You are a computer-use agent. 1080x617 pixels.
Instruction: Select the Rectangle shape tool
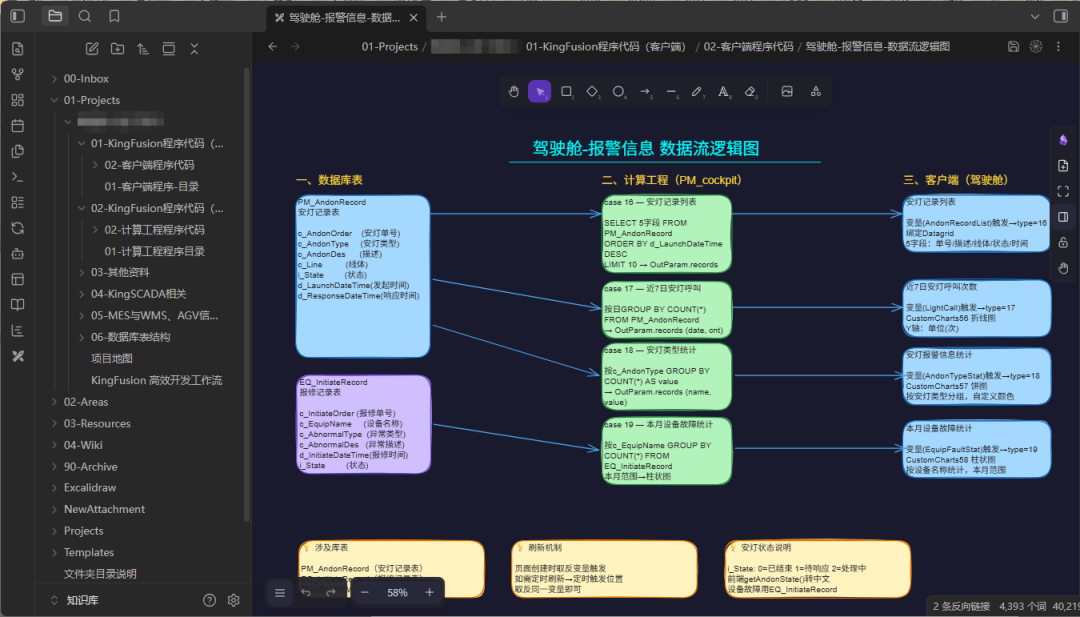[566, 92]
